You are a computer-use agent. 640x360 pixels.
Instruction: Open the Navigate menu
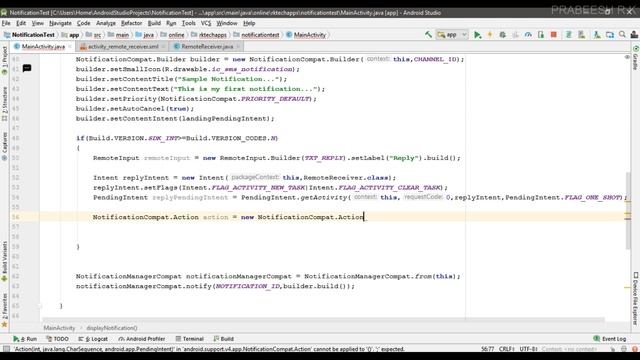60,23
